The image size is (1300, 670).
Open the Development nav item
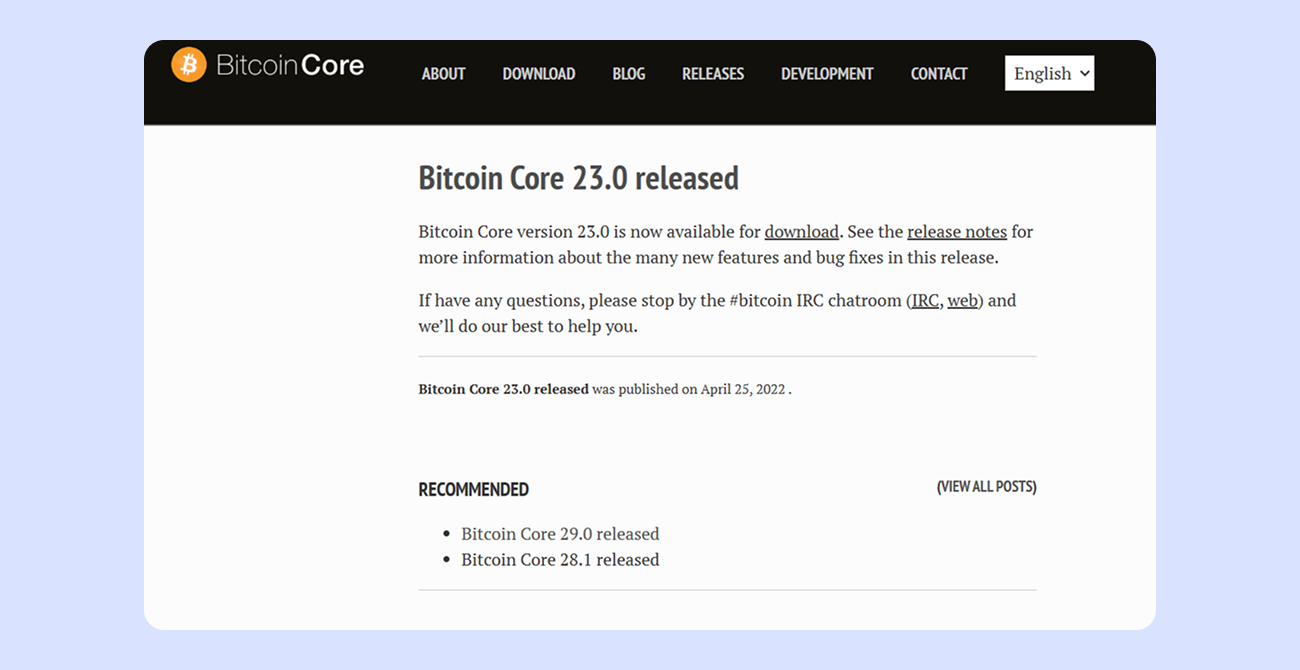[827, 74]
